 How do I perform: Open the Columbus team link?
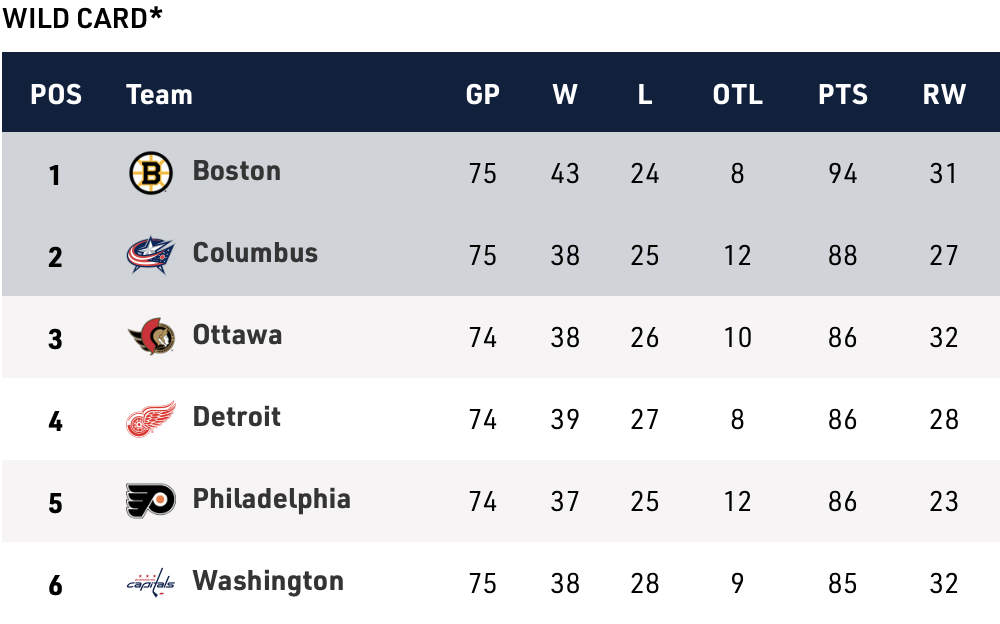point(255,253)
